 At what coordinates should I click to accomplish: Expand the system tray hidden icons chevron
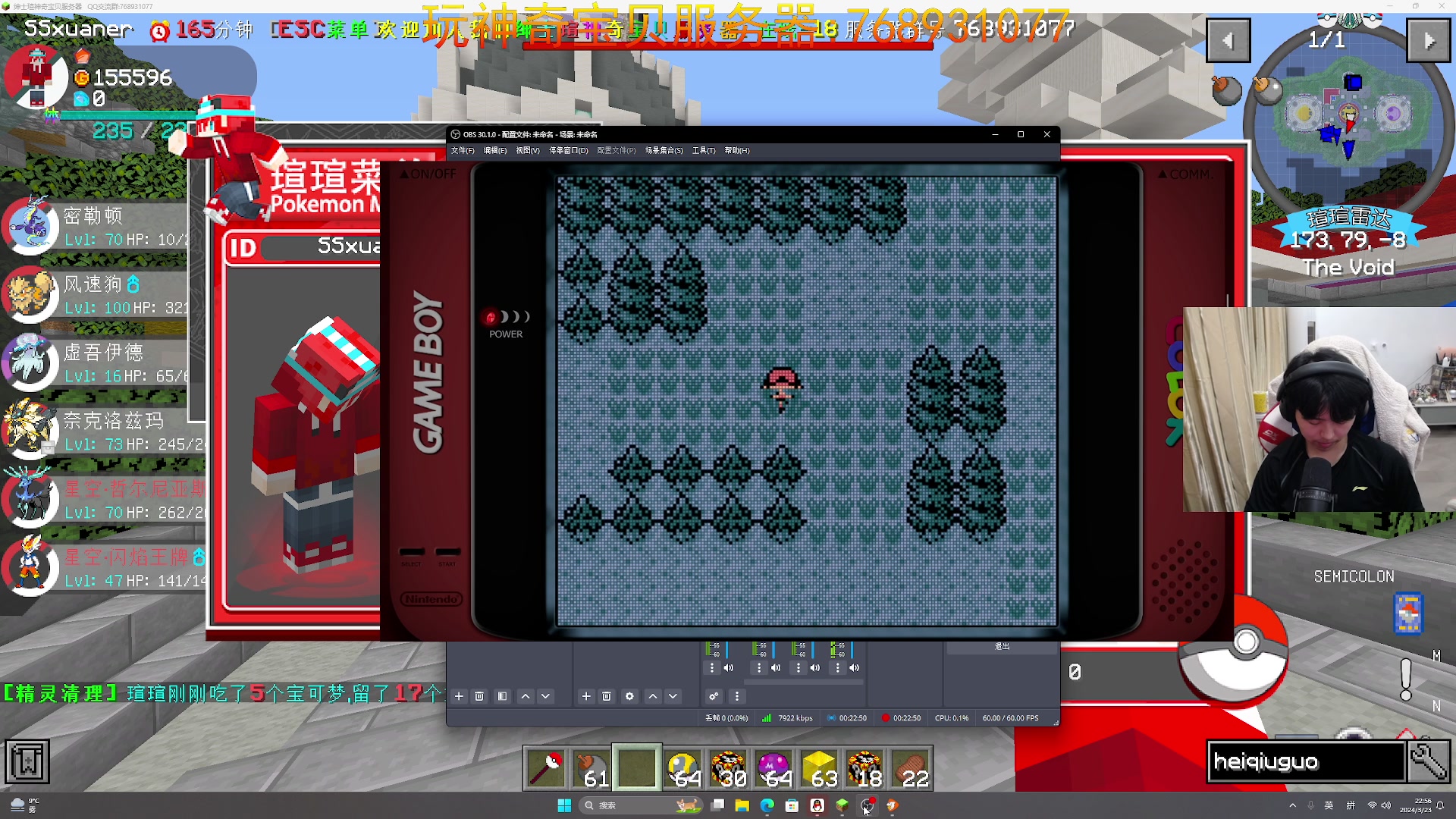coord(1292,805)
